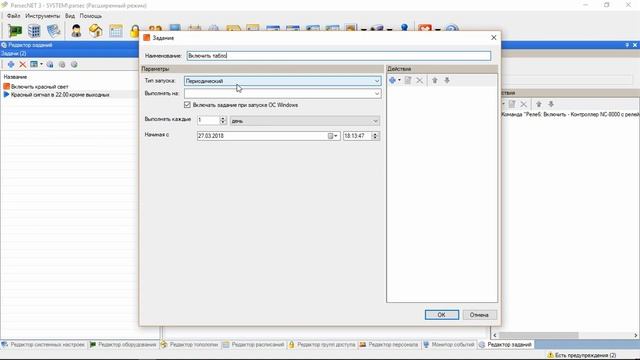Click the last tasks toolbar round icon

[74, 64]
